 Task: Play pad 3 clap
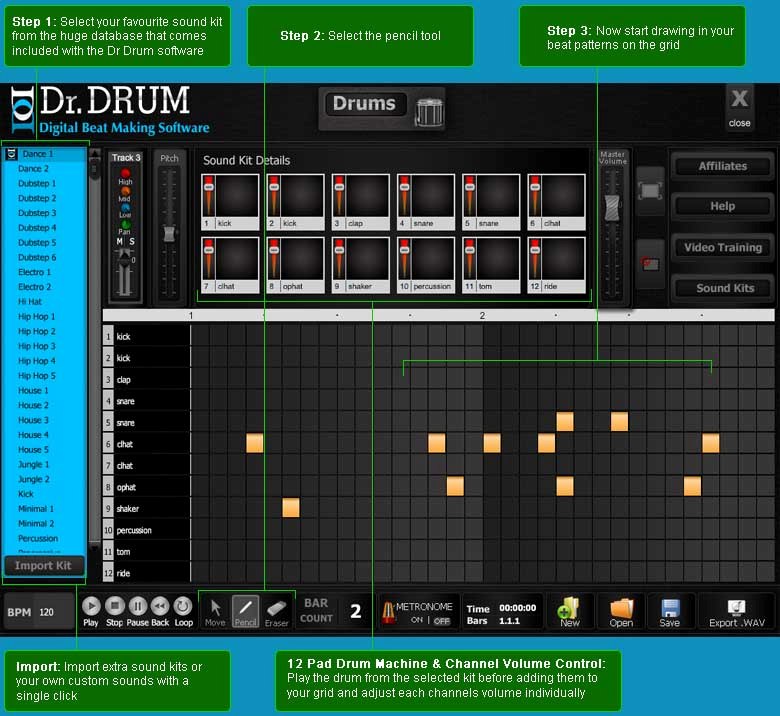[x=367, y=196]
